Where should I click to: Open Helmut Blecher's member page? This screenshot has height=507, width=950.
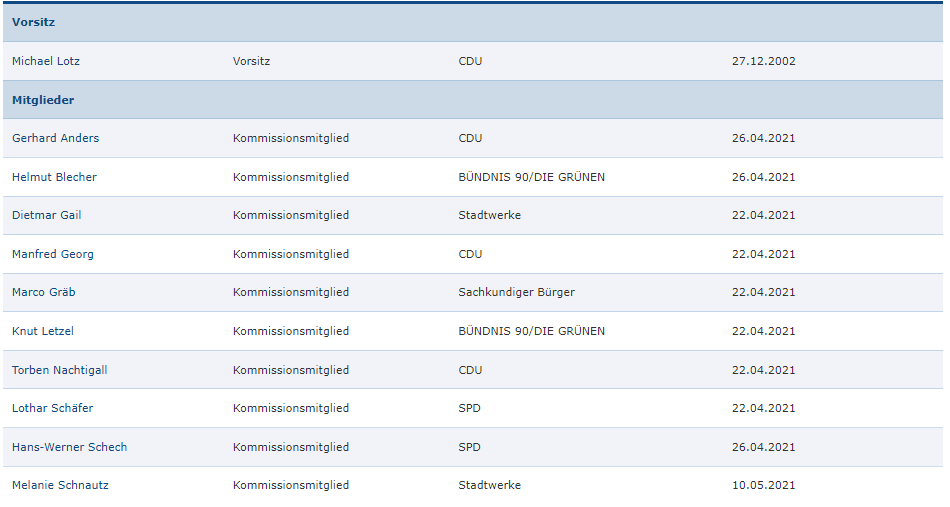(x=55, y=177)
